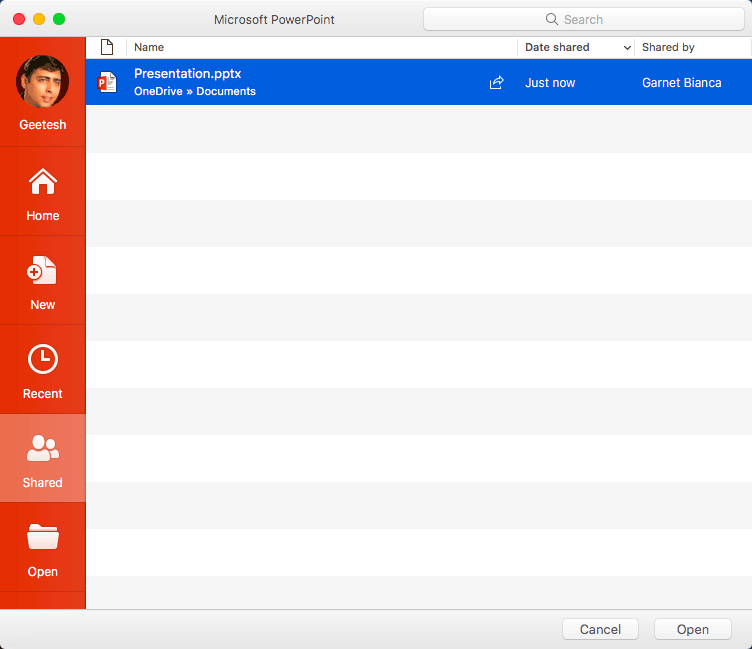Image resolution: width=752 pixels, height=649 pixels.
Task: Switch to the Home tab label
Action: [42, 216]
